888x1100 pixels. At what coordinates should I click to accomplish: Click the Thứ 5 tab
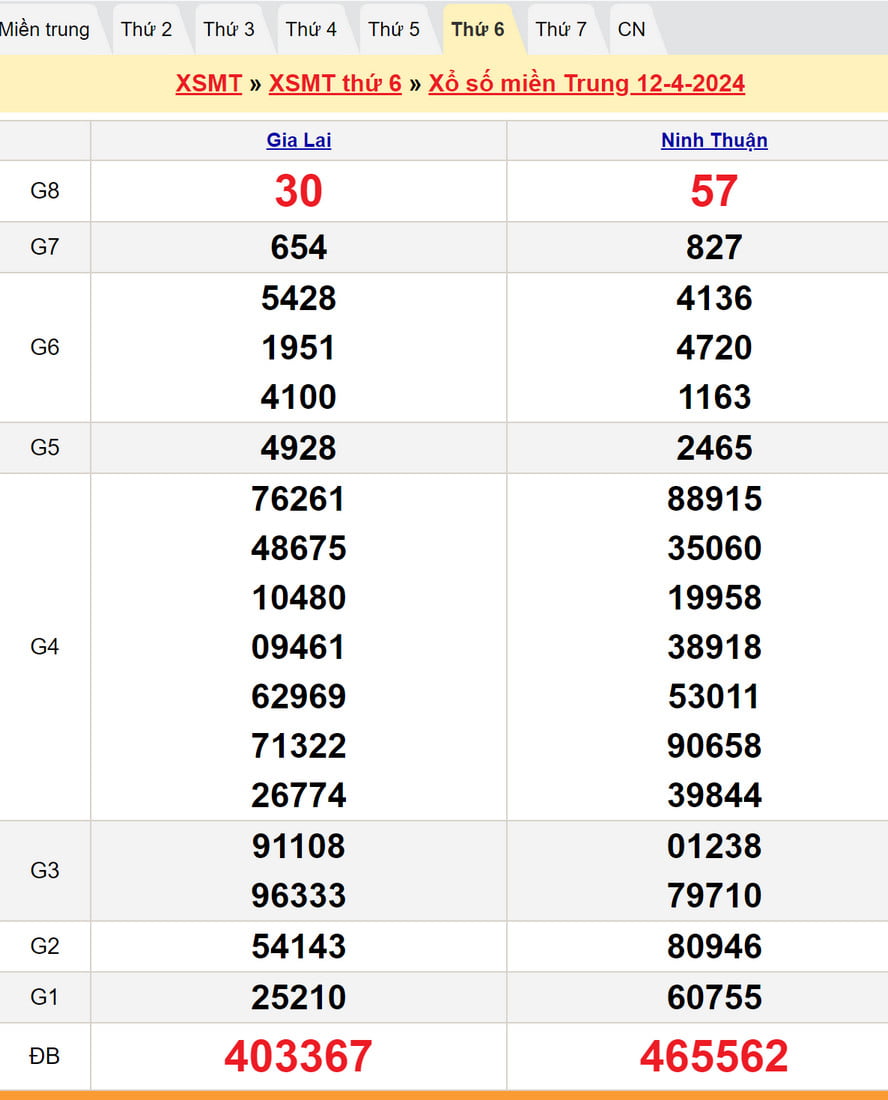pos(394,29)
